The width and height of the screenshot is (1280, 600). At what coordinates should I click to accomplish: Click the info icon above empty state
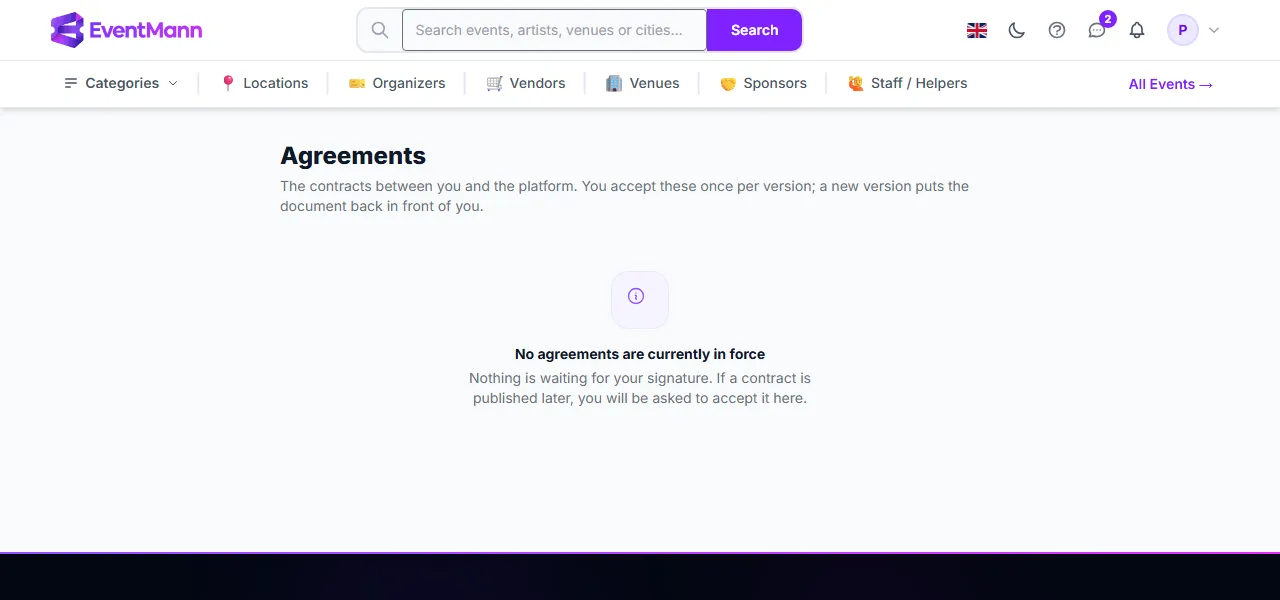[x=636, y=296]
